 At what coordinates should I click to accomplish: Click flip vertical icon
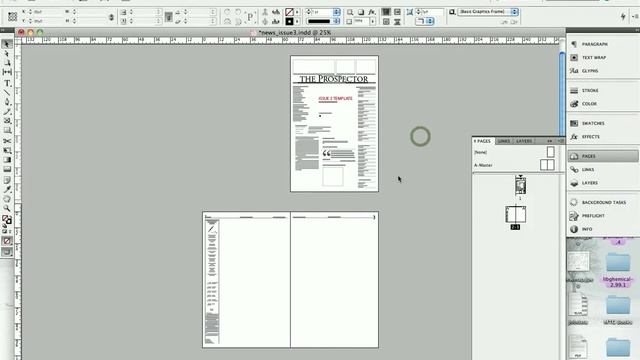pos(238,21)
